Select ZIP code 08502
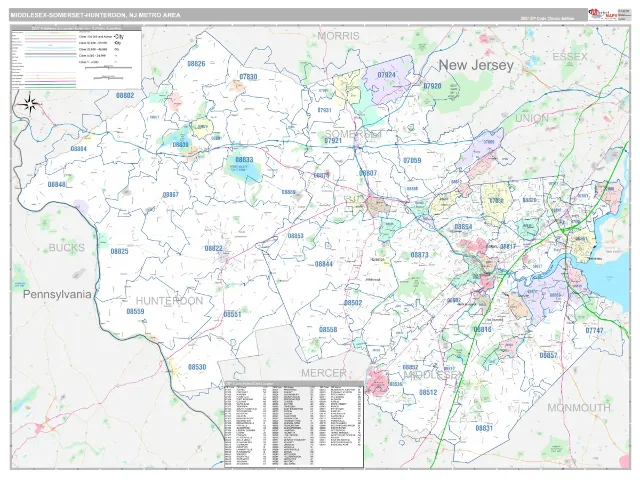Viewport: 640px width, 480px height. [353, 303]
